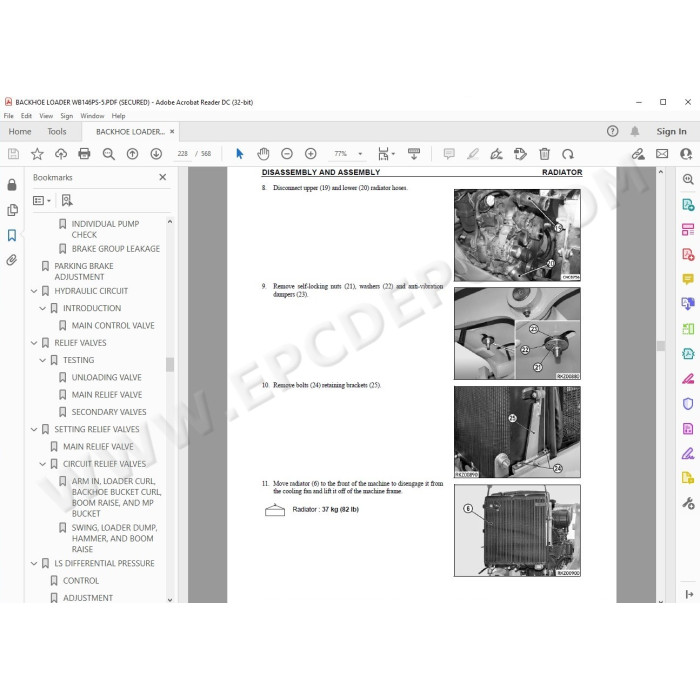Click the upload to cloud icon
The image size is (700, 700).
61,154
